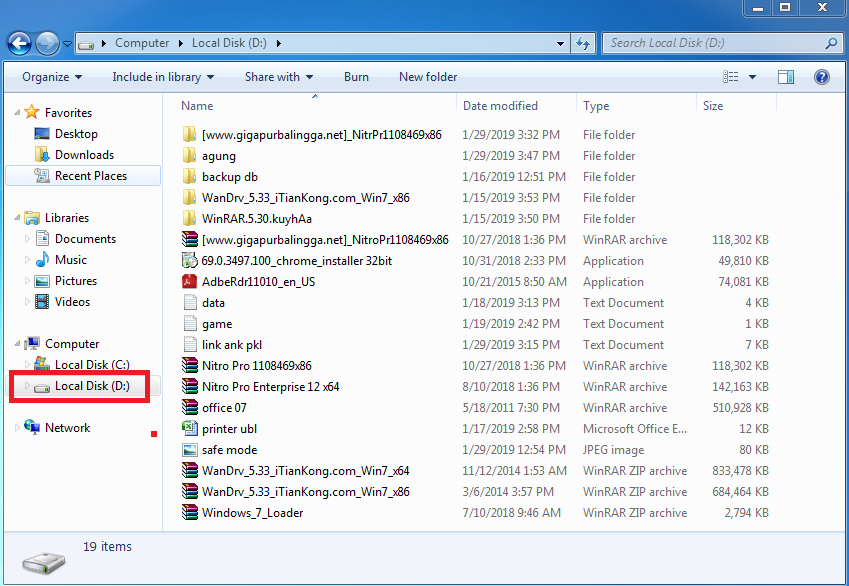The image size is (849, 586).
Task: Select Favorites in the navigation pane
Action: coord(68,113)
